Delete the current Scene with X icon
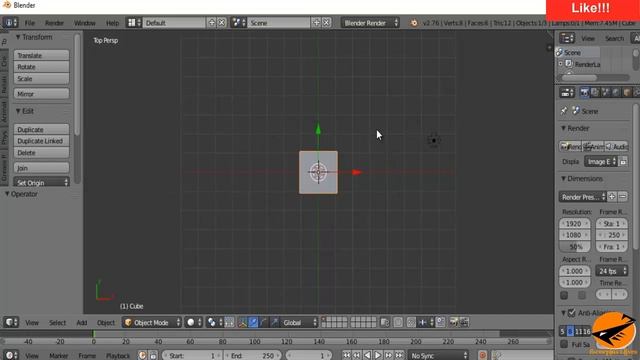The height and width of the screenshot is (360, 640). [x=327, y=22]
